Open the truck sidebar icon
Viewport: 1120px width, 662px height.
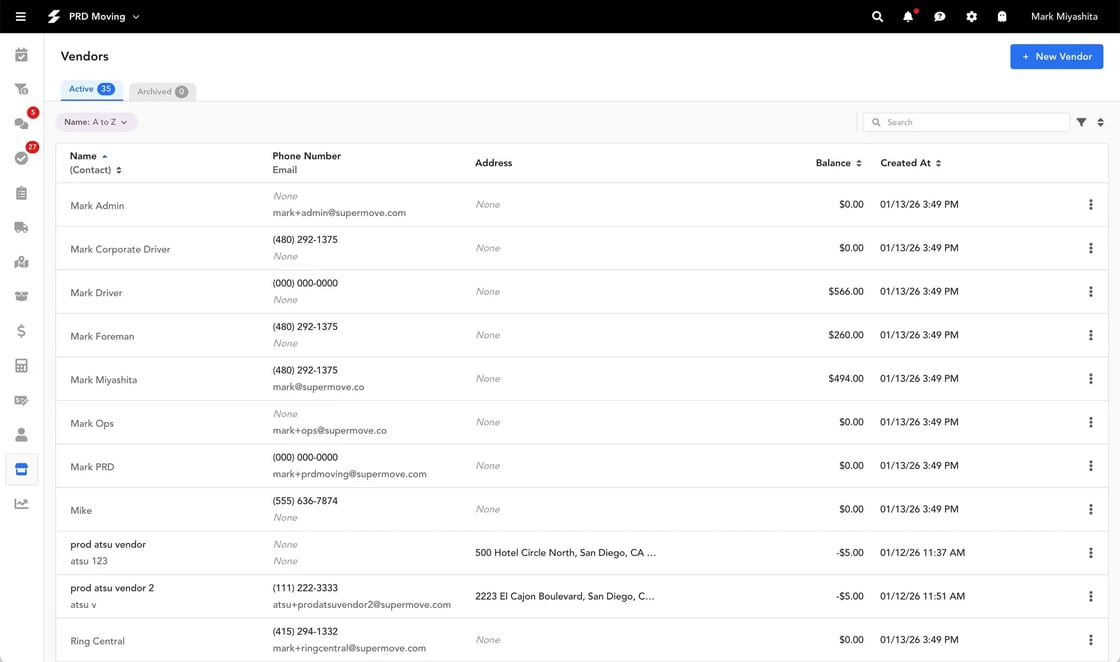tap(21, 227)
